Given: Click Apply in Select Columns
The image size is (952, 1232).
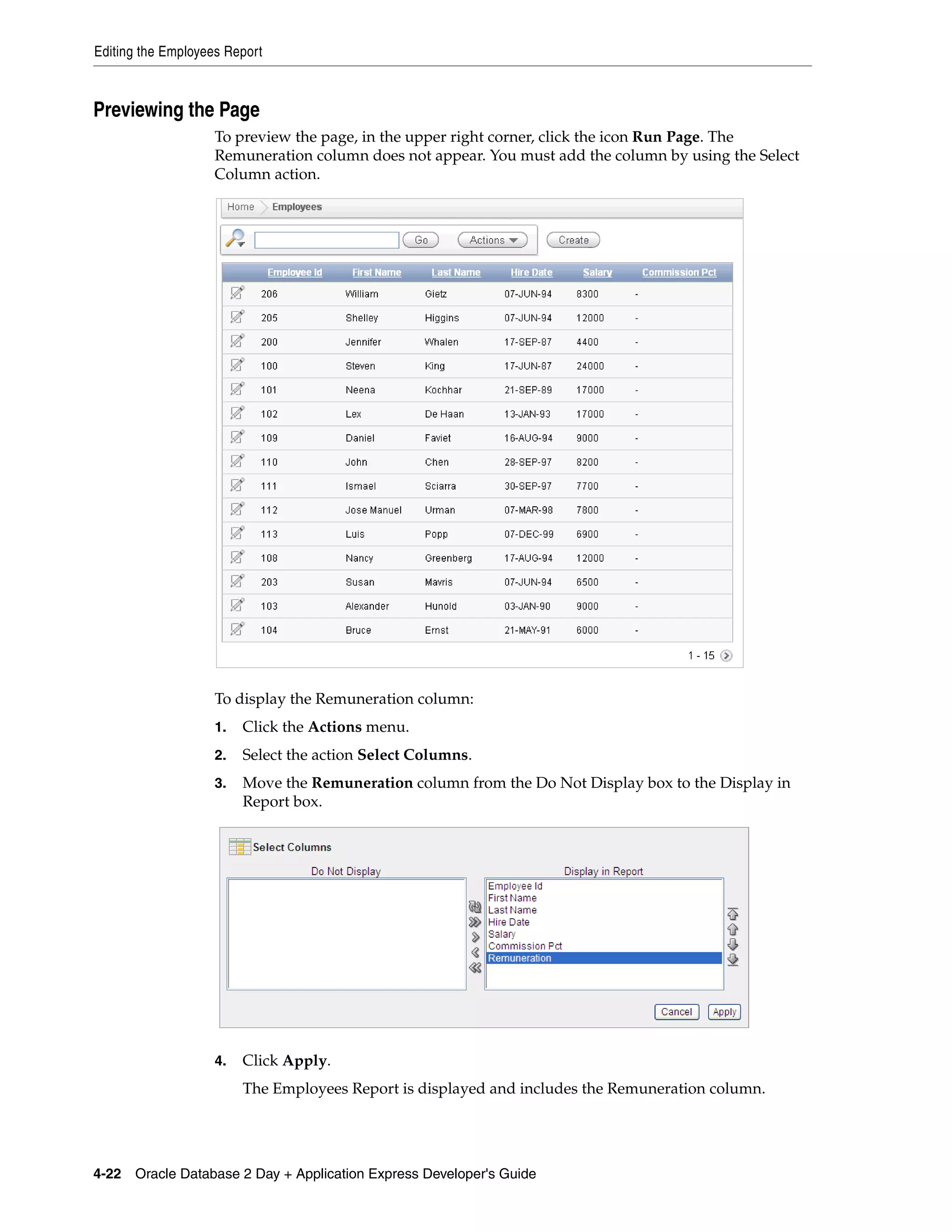Looking at the screenshot, I should pos(724,1012).
